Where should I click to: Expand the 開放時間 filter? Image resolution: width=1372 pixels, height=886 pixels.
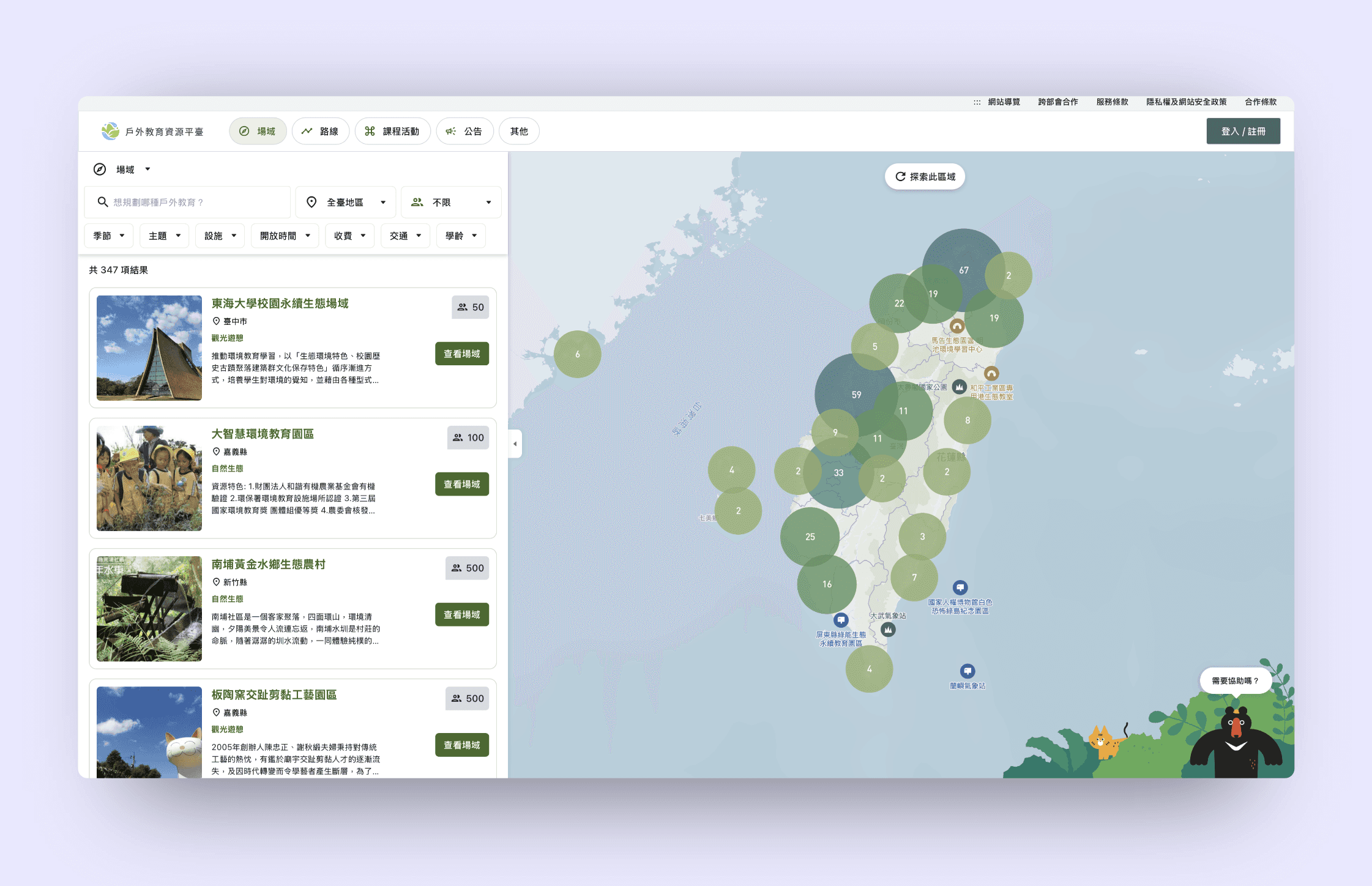pos(285,236)
